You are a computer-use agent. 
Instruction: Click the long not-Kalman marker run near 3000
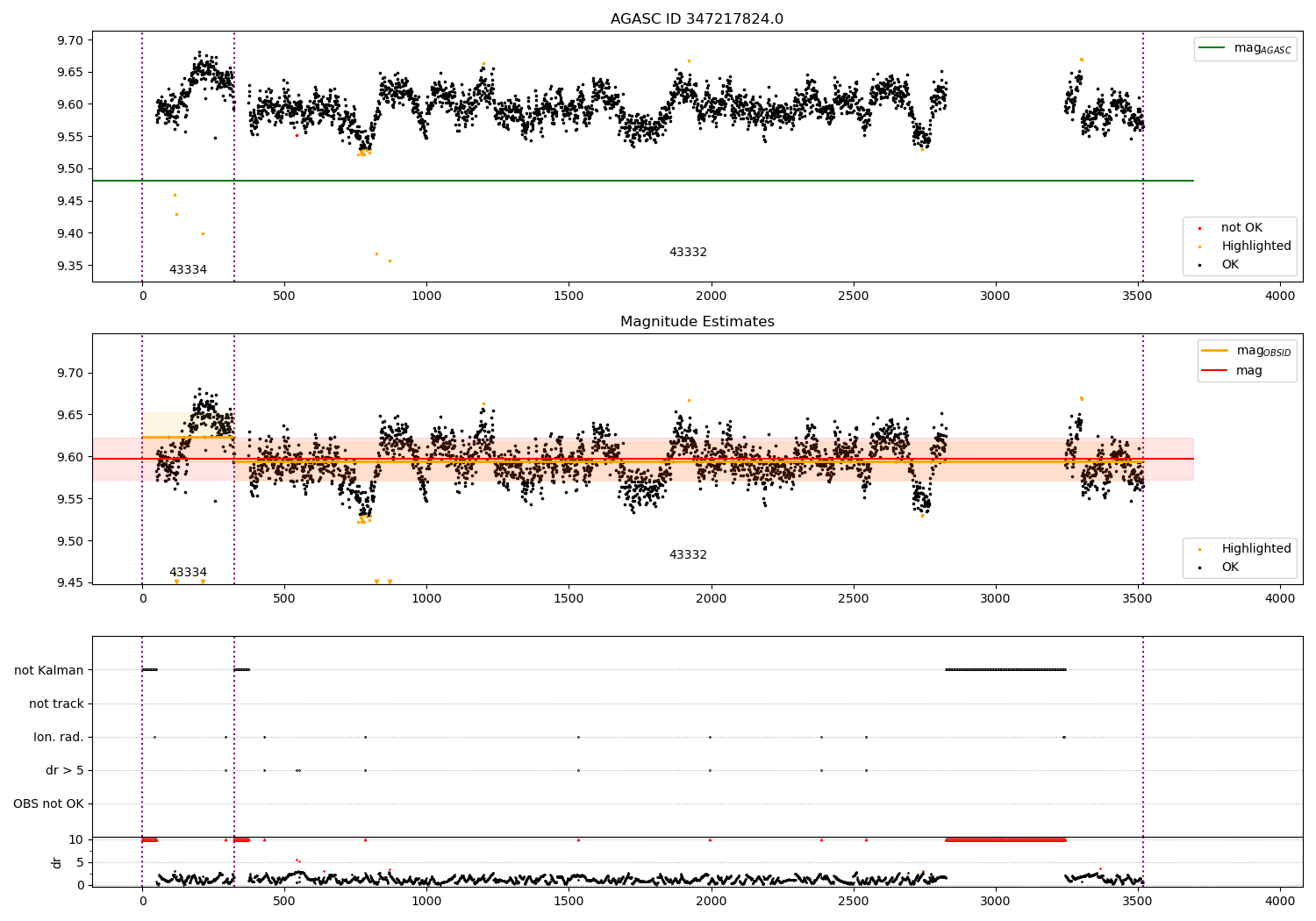tap(1005, 670)
